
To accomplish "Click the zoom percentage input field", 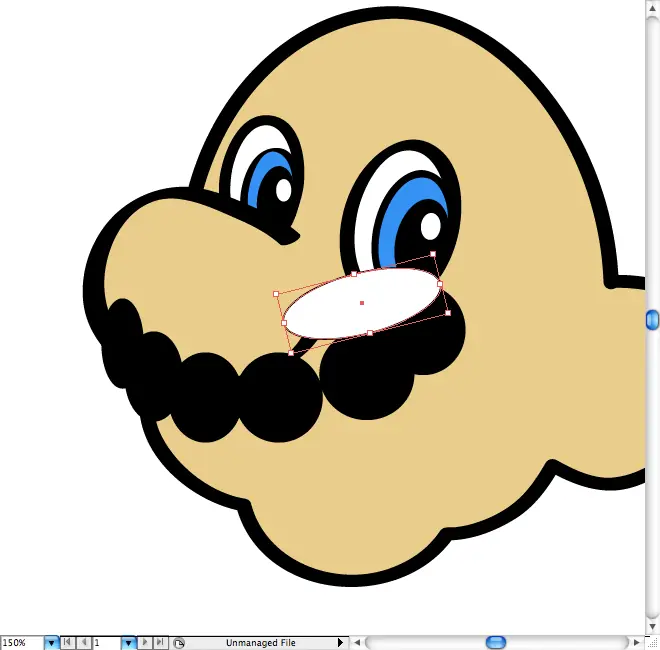I will [x=21, y=643].
